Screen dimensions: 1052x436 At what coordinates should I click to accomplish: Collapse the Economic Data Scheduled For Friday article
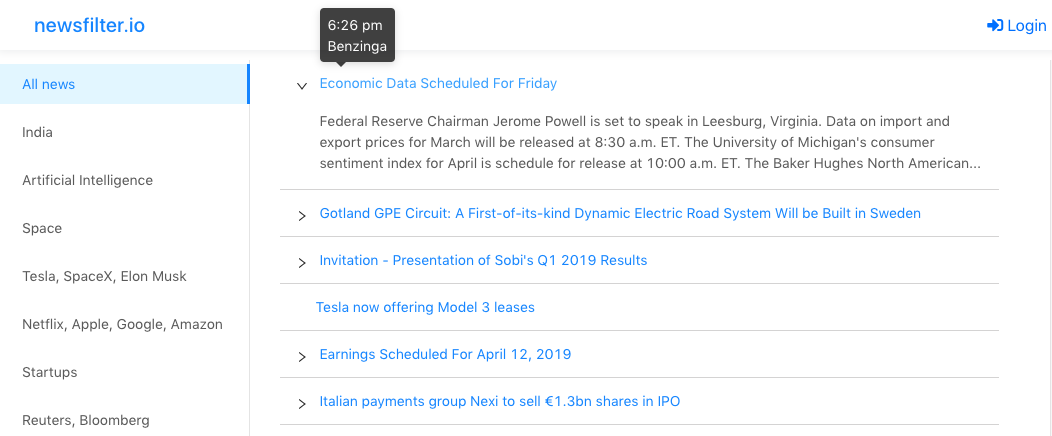click(301, 86)
